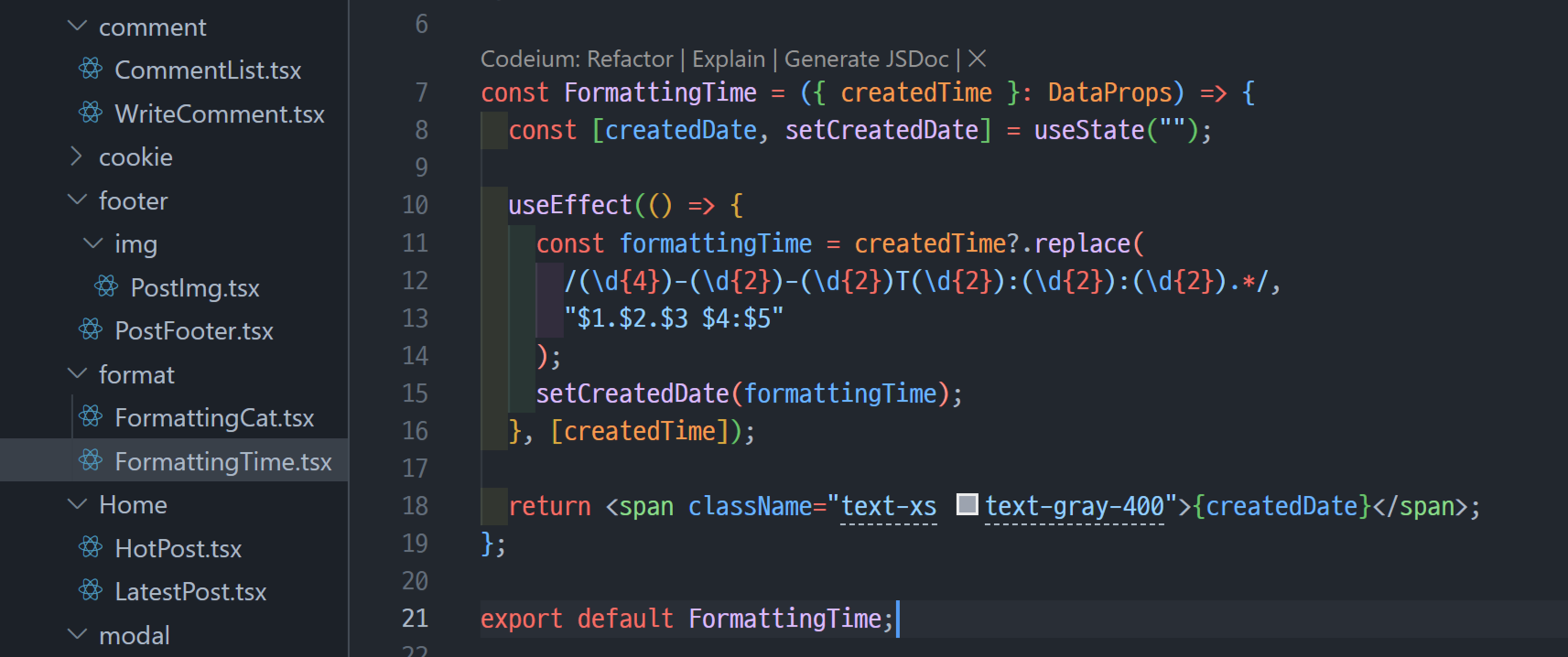Click the replace method on line 11
This screenshot has width=1568, height=657.
[1082, 242]
